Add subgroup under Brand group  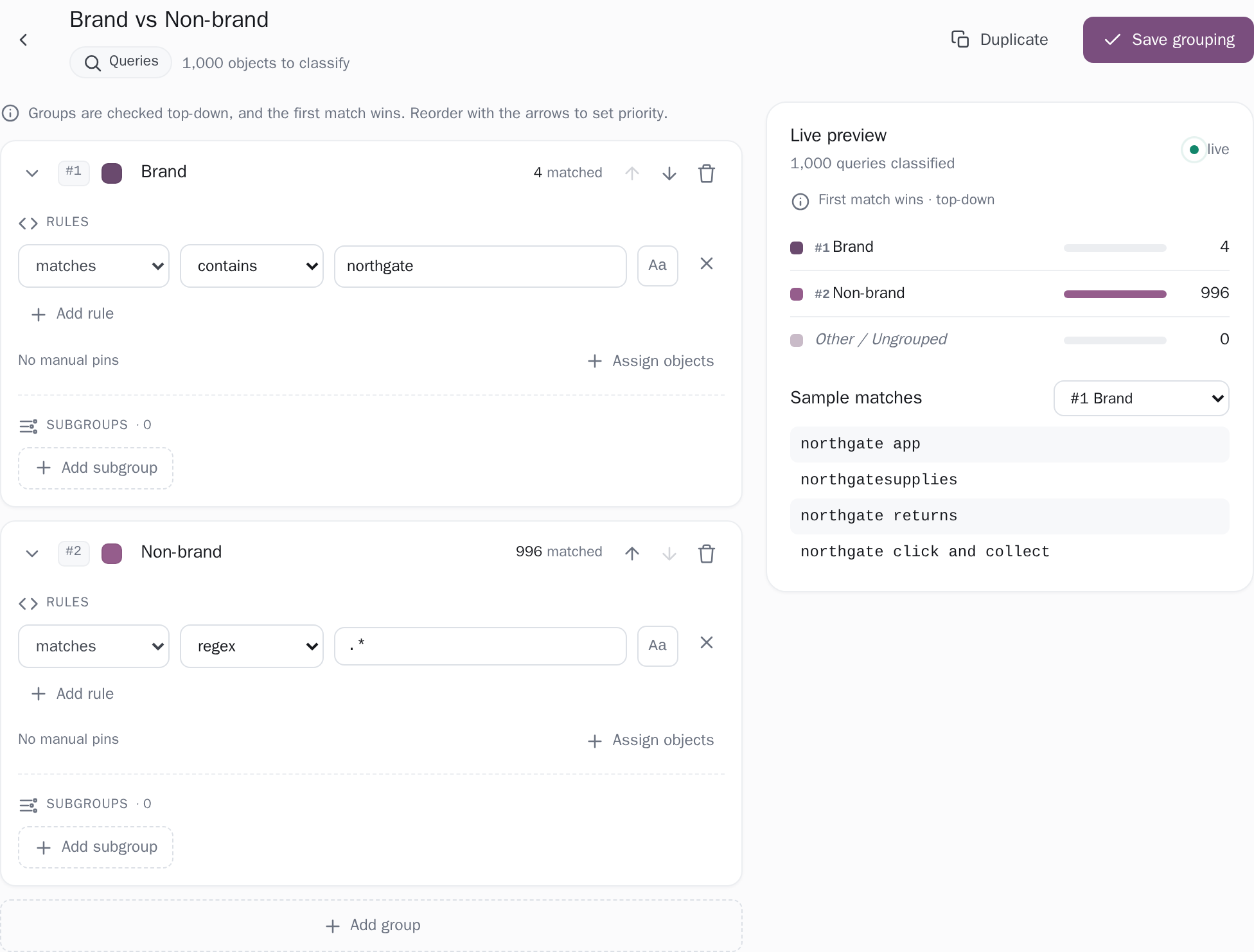96,468
